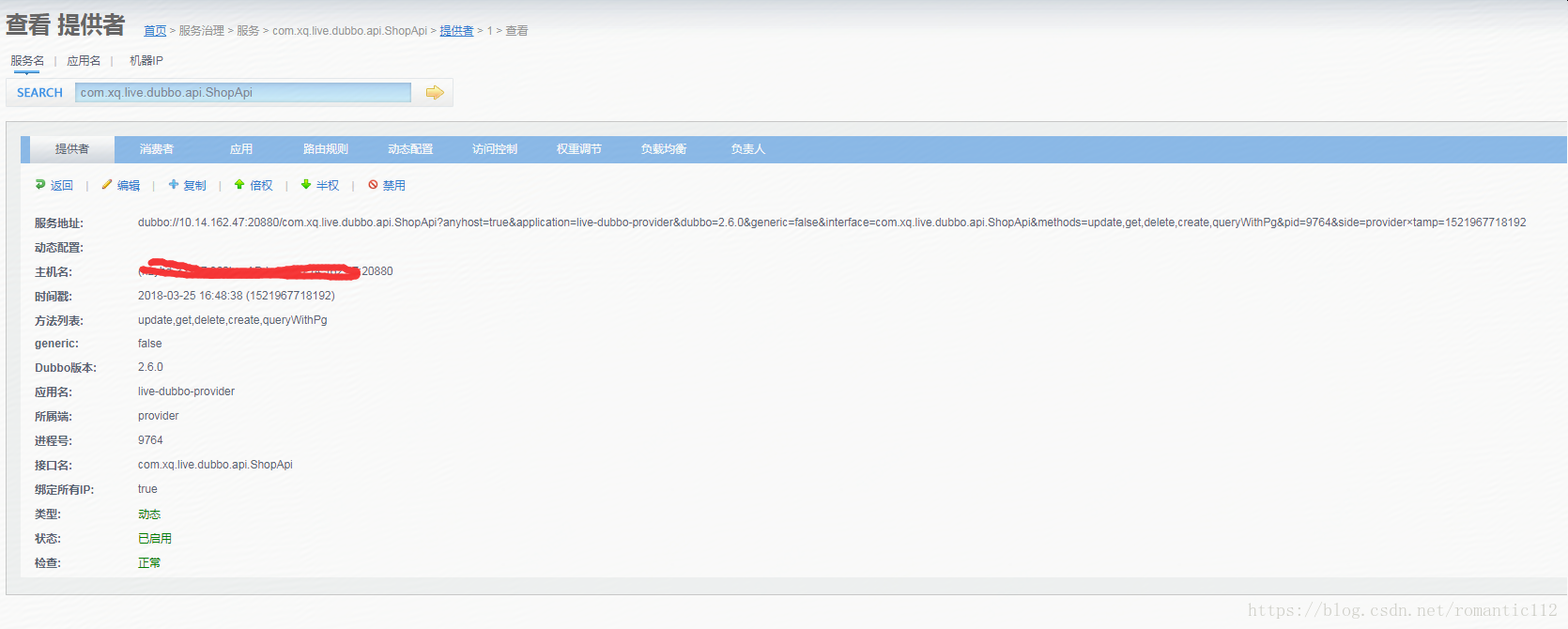The height and width of the screenshot is (629, 1568).
Task: Click the 返回 link
Action: click(62, 186)
